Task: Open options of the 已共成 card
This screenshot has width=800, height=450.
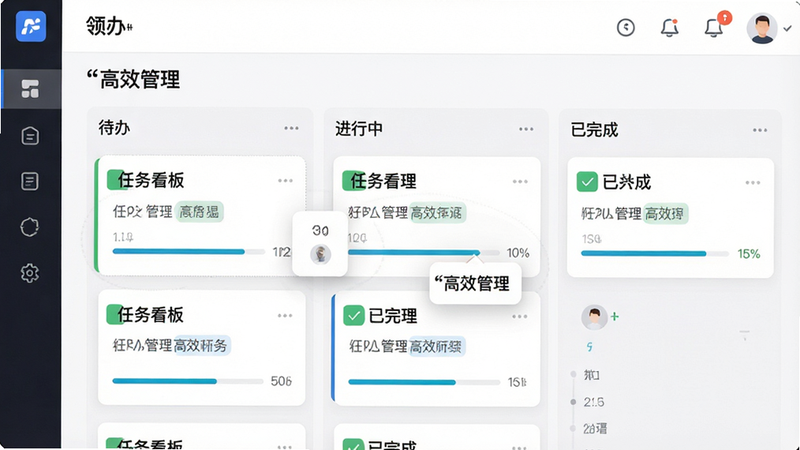Action: [753, 183]
